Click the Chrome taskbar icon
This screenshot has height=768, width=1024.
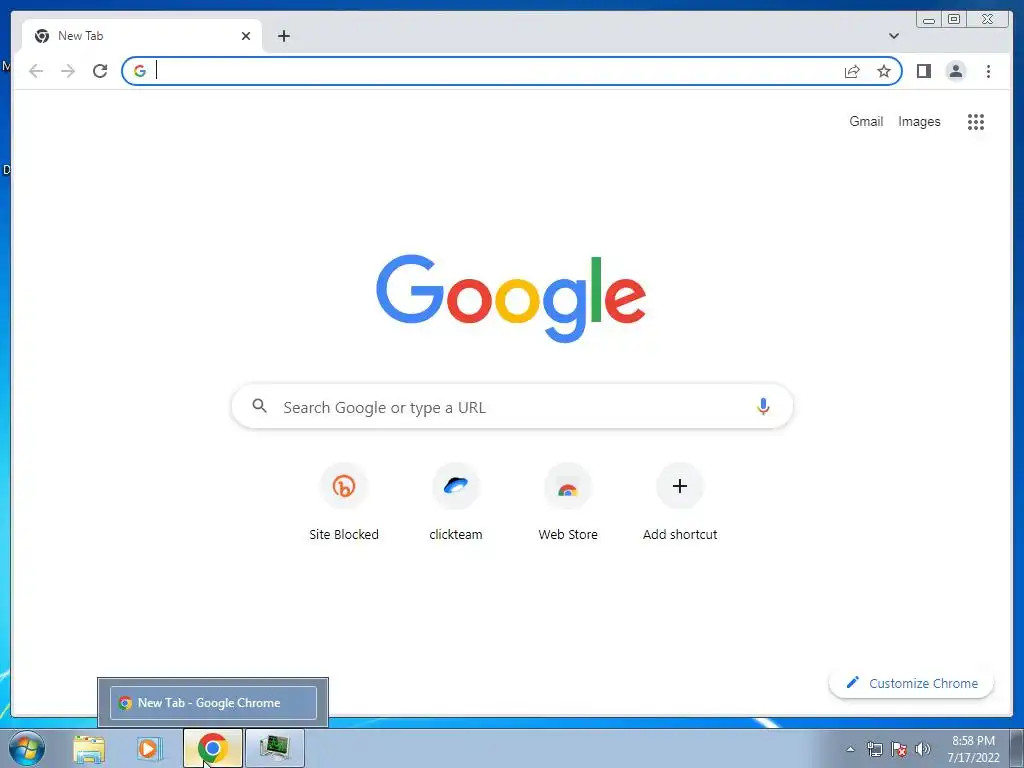pos(213,748)
